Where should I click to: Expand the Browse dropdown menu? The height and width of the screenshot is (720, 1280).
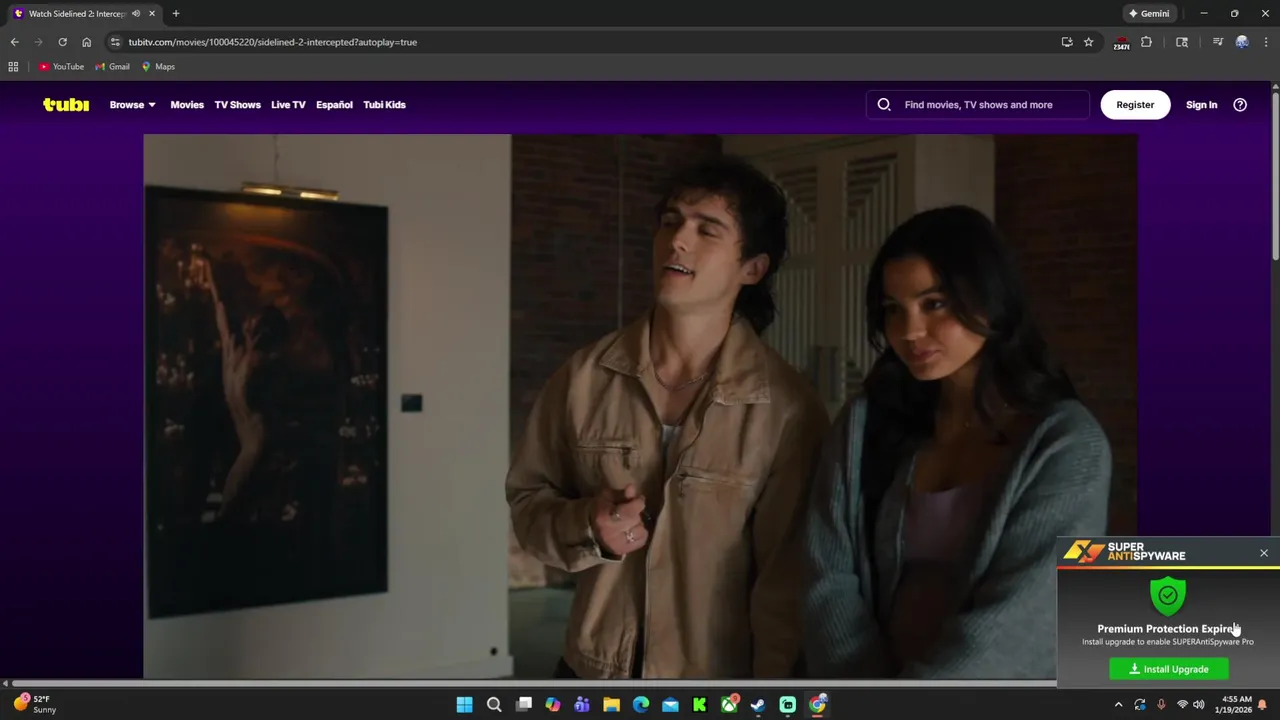[x=132, y=104]
